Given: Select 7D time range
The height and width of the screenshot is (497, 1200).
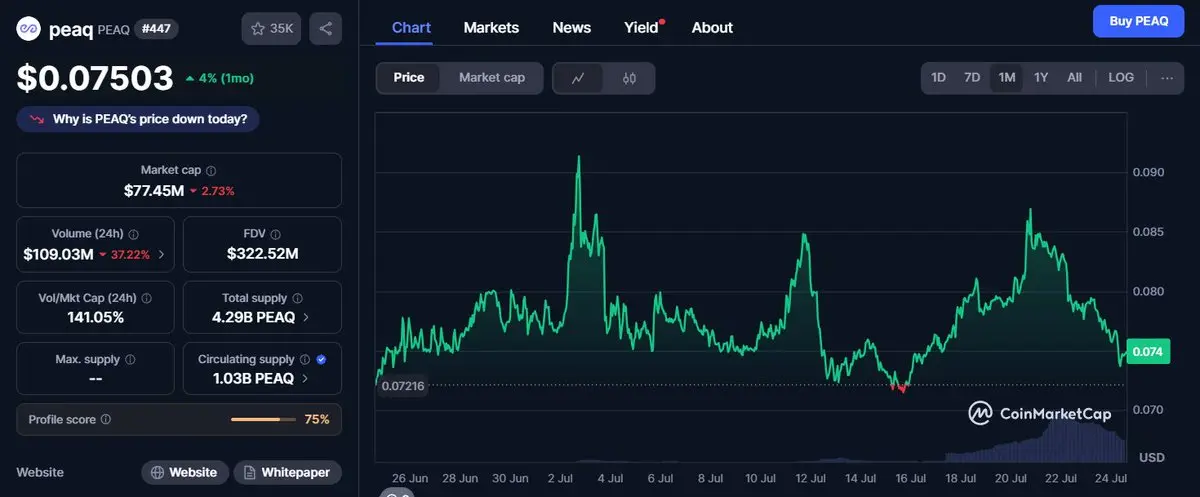Looking at the screenshot, I should pos(972,77).
